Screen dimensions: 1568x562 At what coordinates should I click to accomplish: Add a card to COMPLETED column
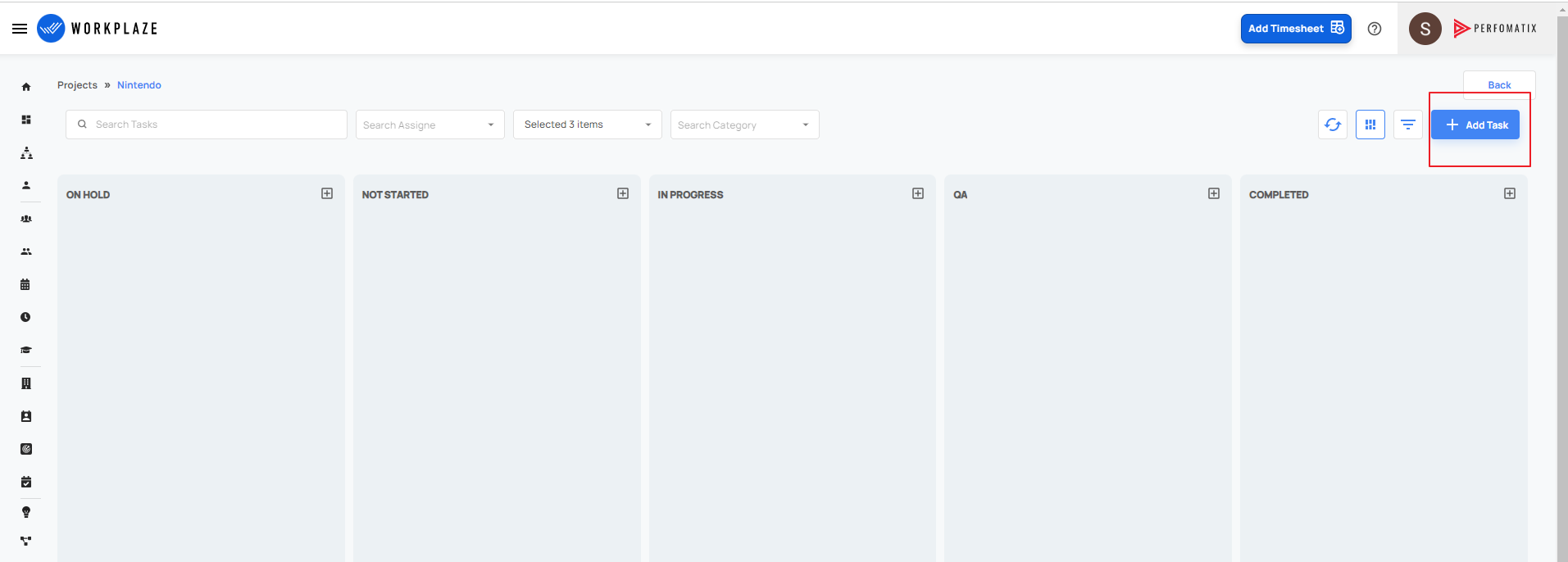click(x=1510, y=193)
